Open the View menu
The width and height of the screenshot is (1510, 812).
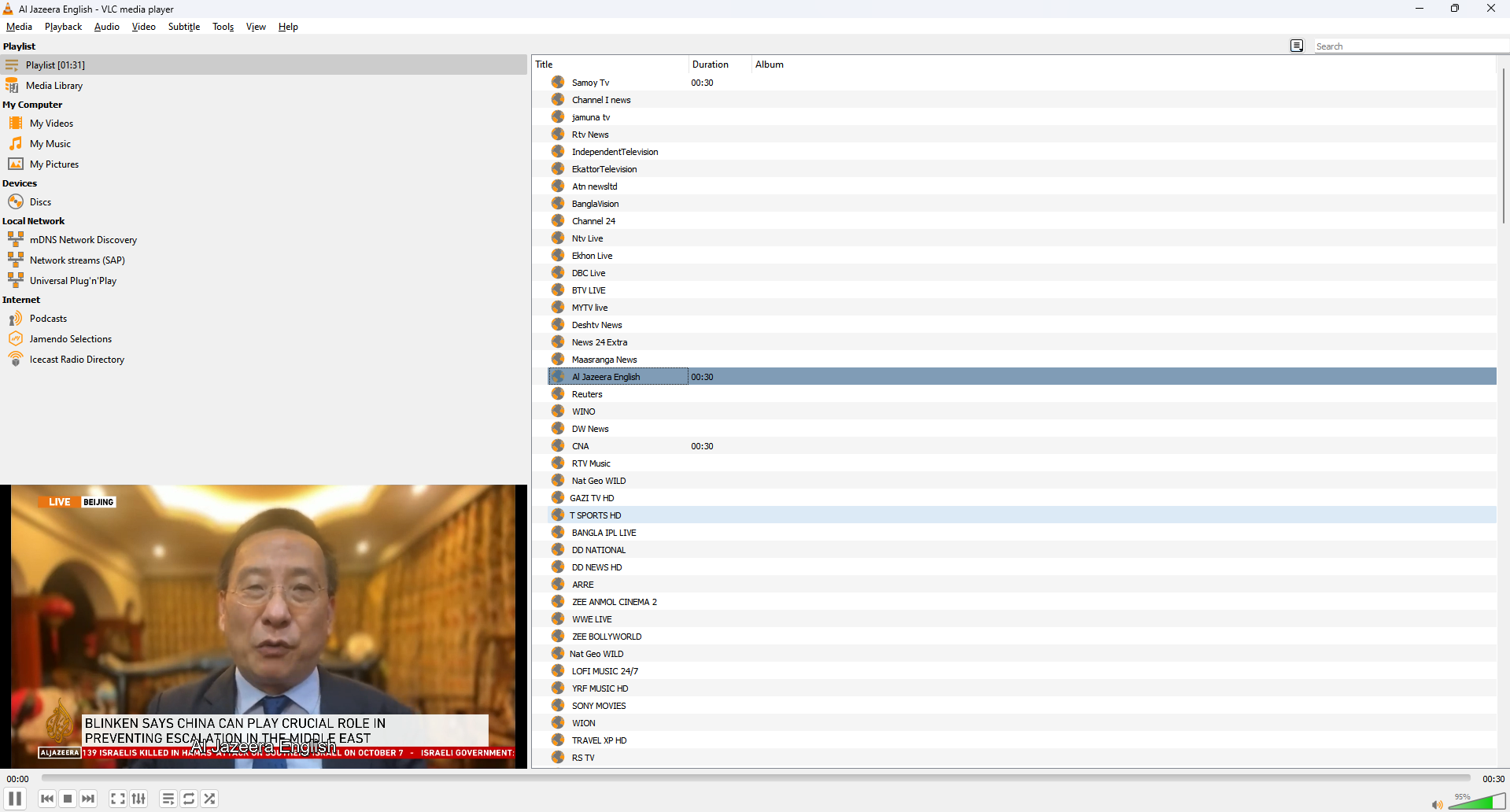tap(256, 27)
